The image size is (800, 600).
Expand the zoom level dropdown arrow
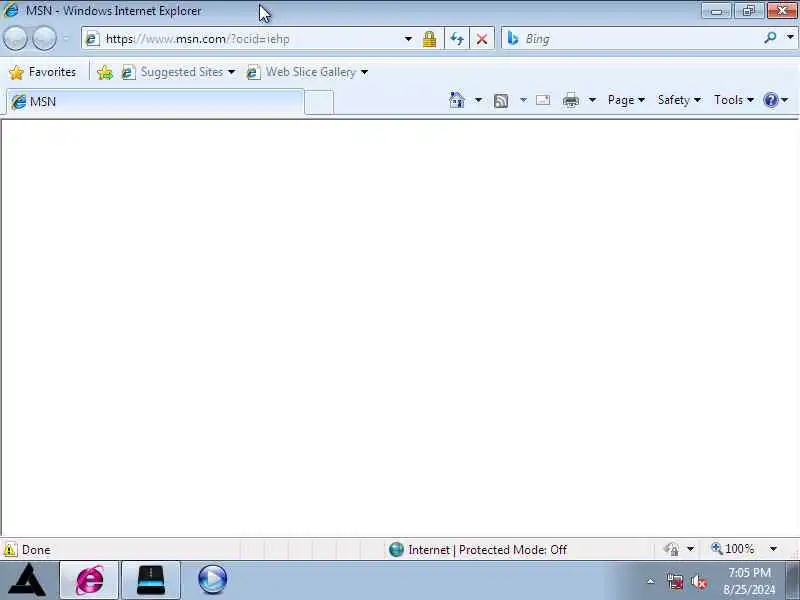coord(773,549)
